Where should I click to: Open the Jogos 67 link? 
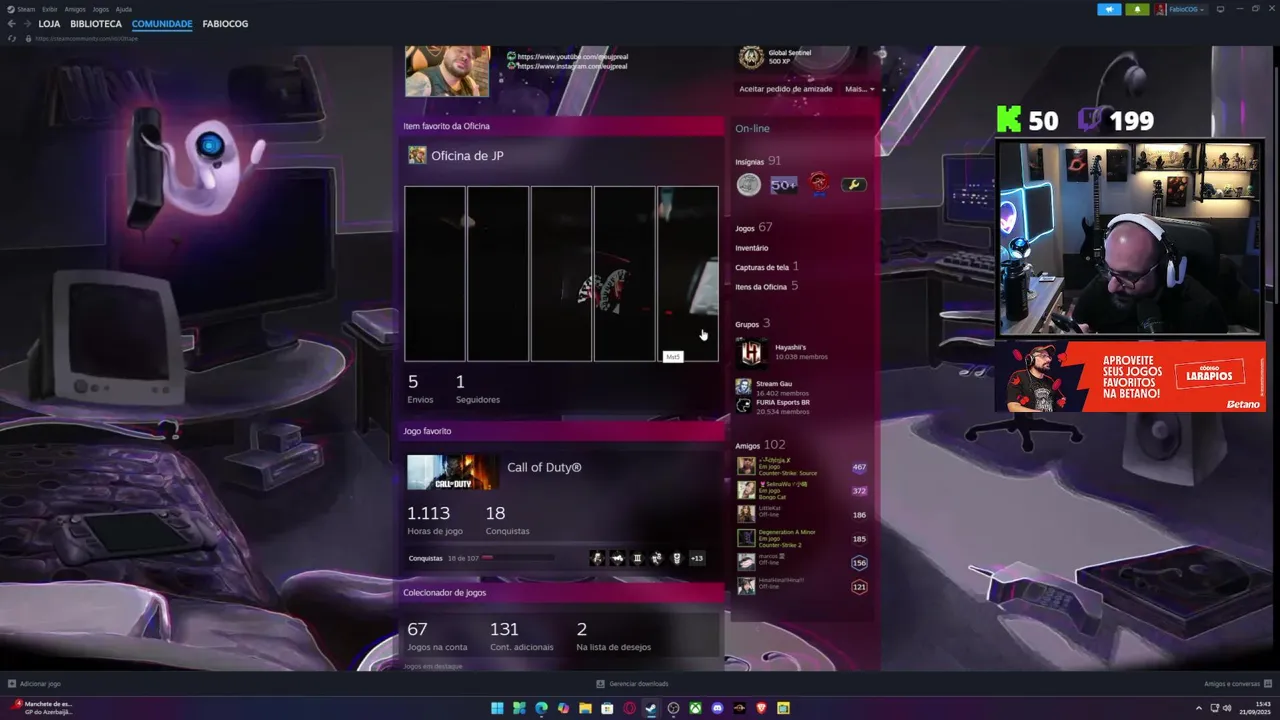[754, 228]
